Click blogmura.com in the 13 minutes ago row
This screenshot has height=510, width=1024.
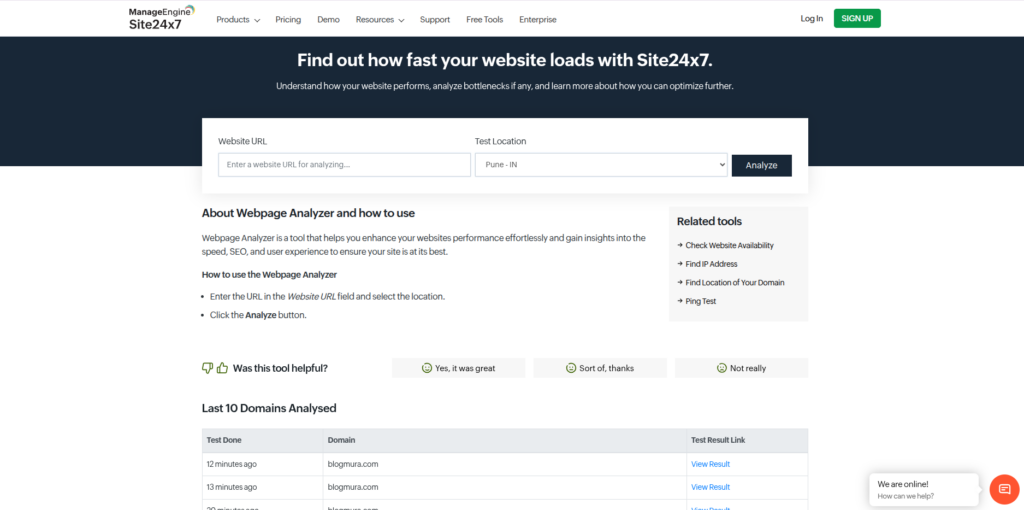tap(353, 487)
